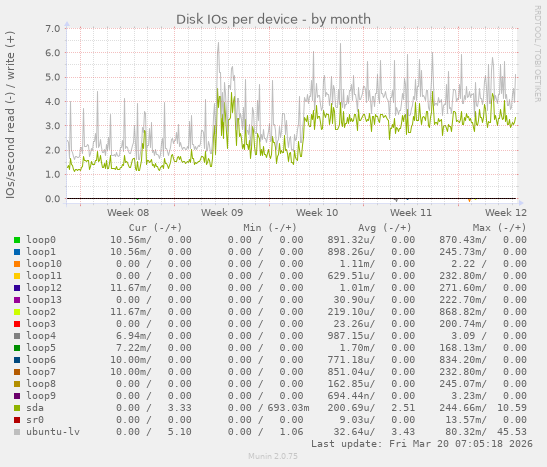This screenshot has width=547, height=467.
Task: Select the loop2 legend label
Action: pyautogui.click(x=41, y=312)
